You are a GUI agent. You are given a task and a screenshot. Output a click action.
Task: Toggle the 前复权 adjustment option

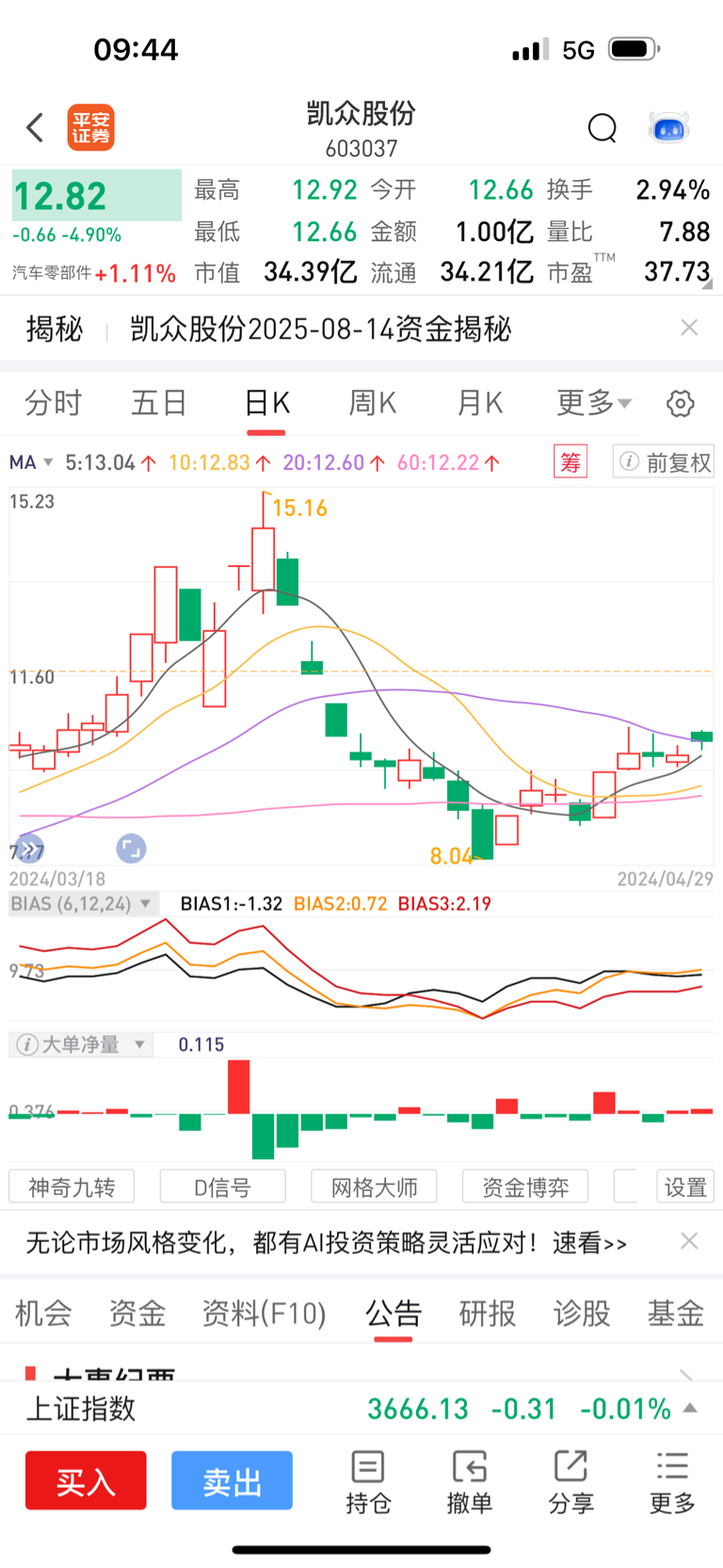tap(664, 462)
